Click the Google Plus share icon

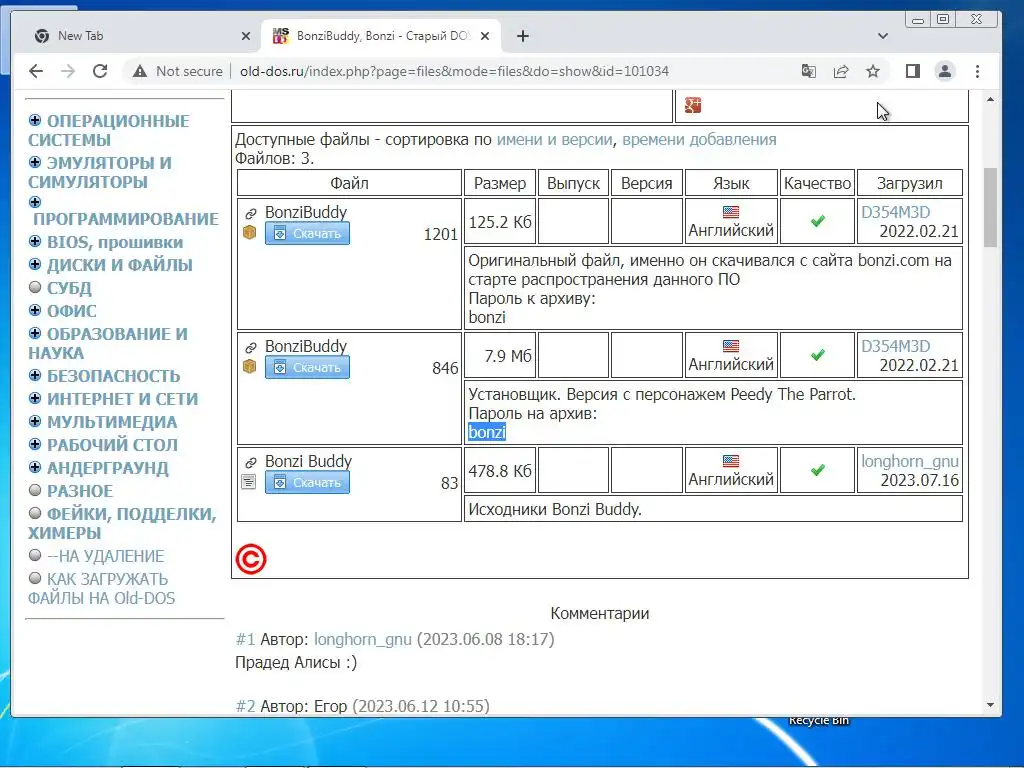[693, 104]
